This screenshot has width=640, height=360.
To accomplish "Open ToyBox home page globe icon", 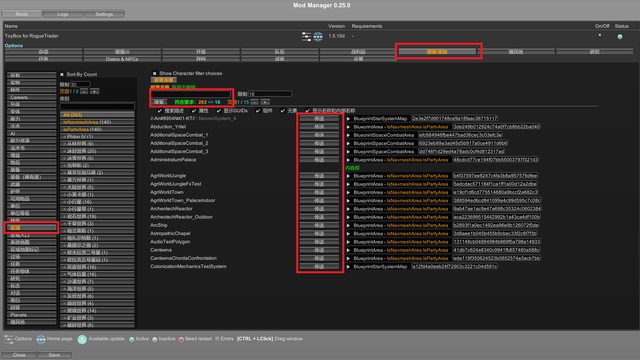I will coord(318,36).
